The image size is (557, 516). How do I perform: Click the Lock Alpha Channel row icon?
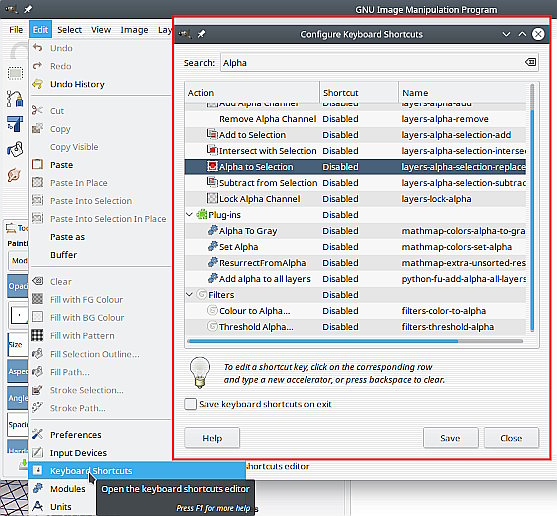pyautogui.click(x=212, y=198)
